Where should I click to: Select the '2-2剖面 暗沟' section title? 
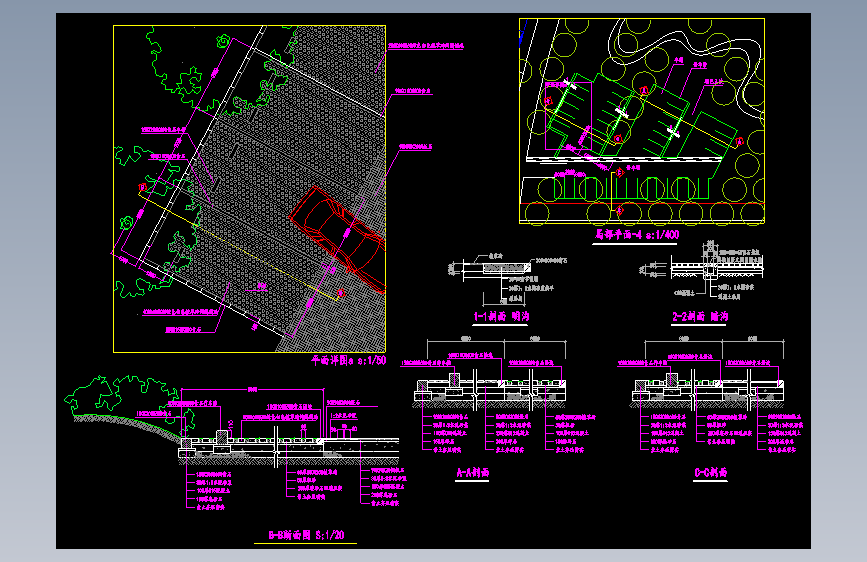(x=700, y=316)
